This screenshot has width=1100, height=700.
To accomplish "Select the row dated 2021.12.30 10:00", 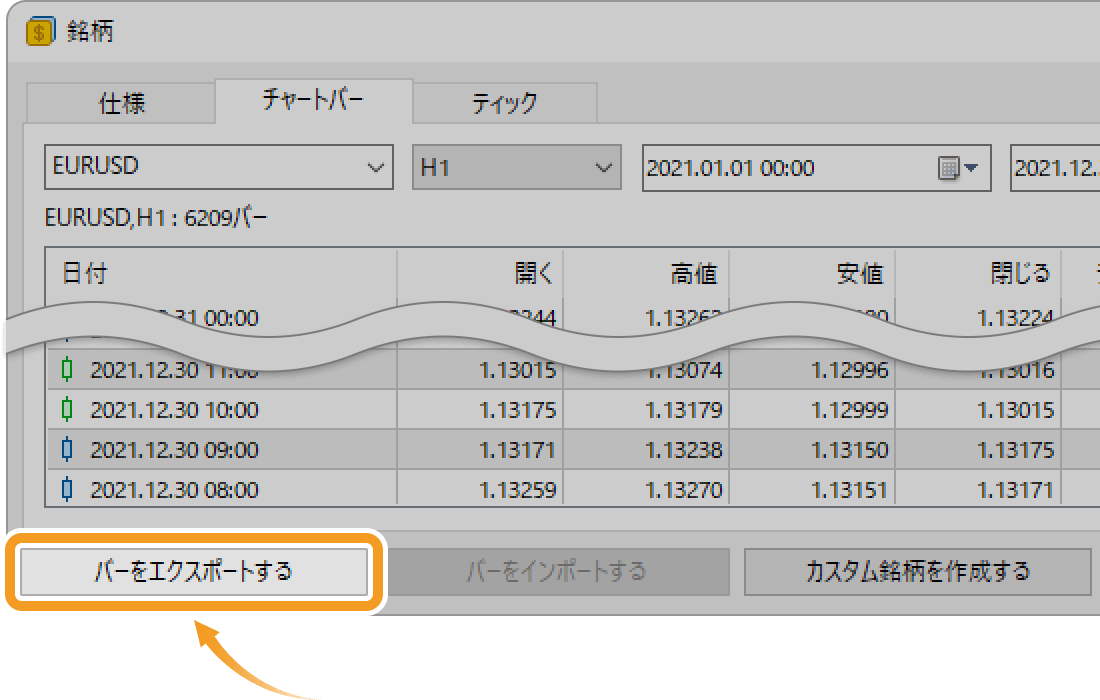I will (573, 409).
